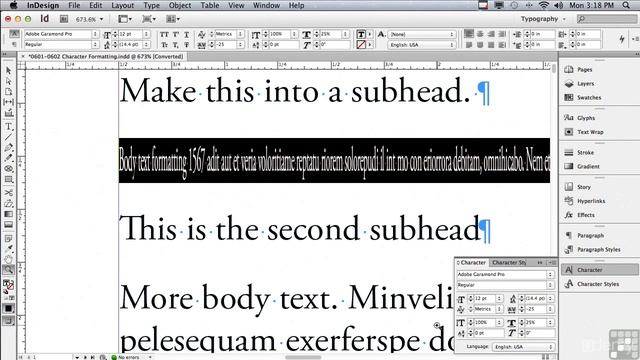Open the Paragraph Styles panel
Screen dimensions: 640x360
(599, 249)
